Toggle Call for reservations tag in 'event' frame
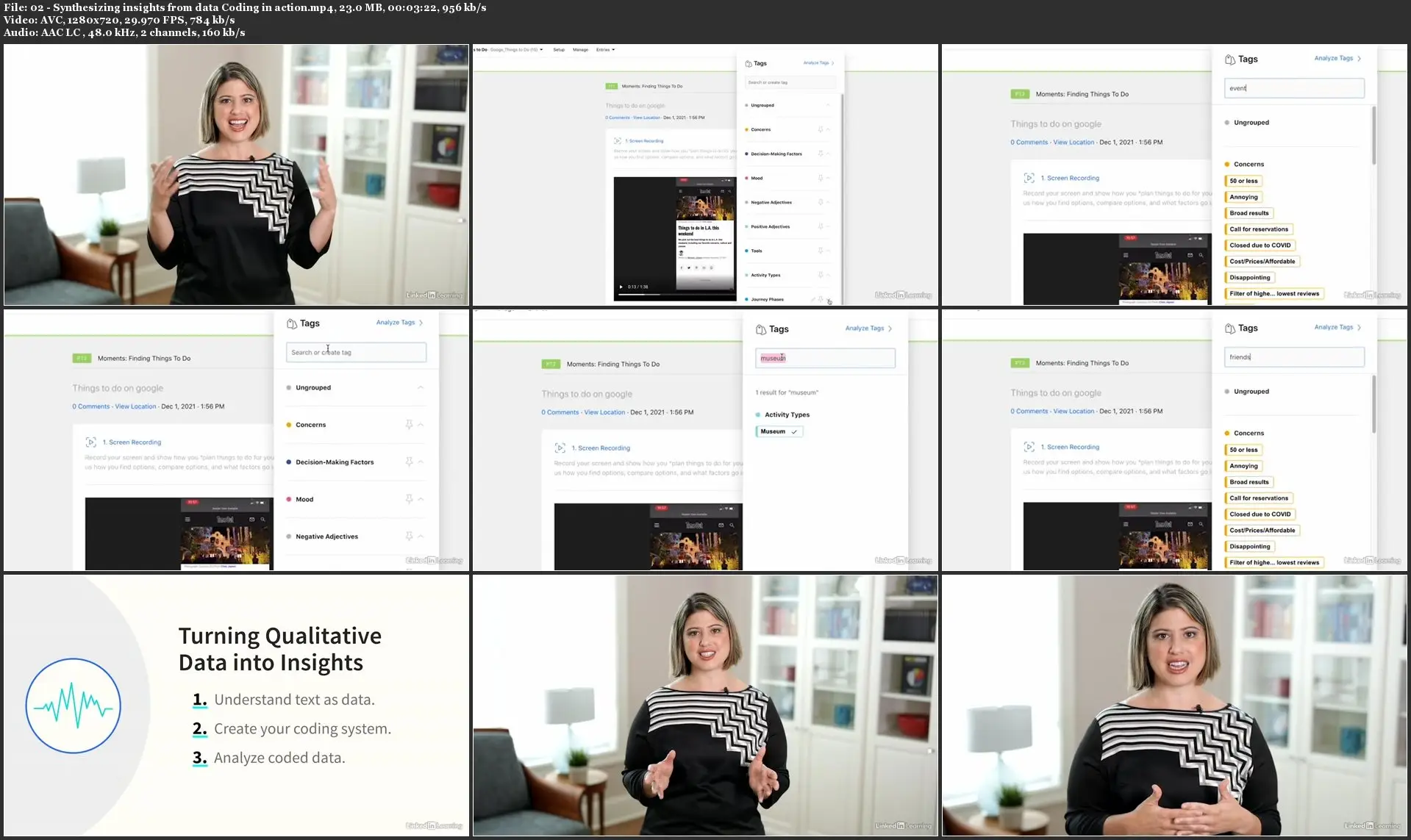Image resolution: width=1411 pixels, height=840 pixels. pos(1259,229)
